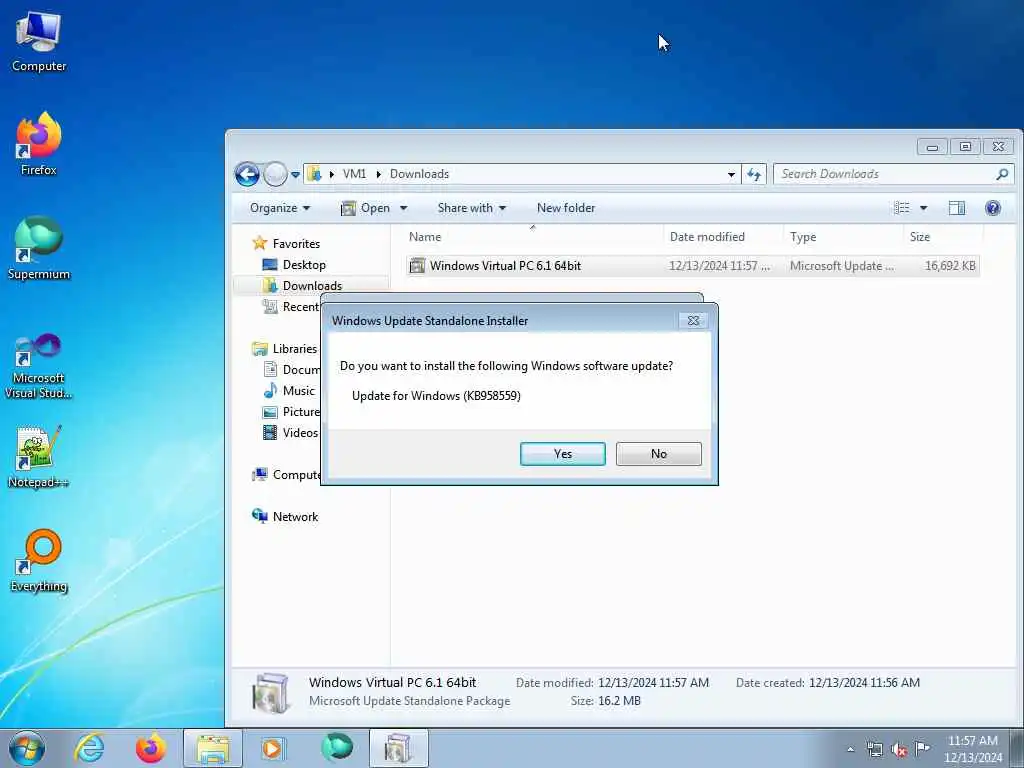Sort by Date modified column

pos(723,236)
